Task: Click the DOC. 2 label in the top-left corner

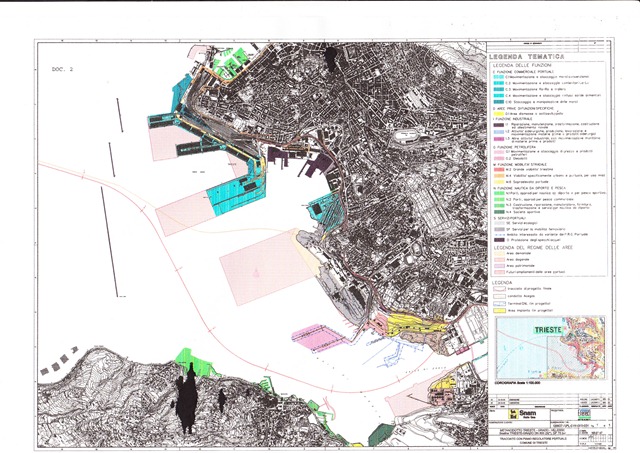Action: coord(63,71)
